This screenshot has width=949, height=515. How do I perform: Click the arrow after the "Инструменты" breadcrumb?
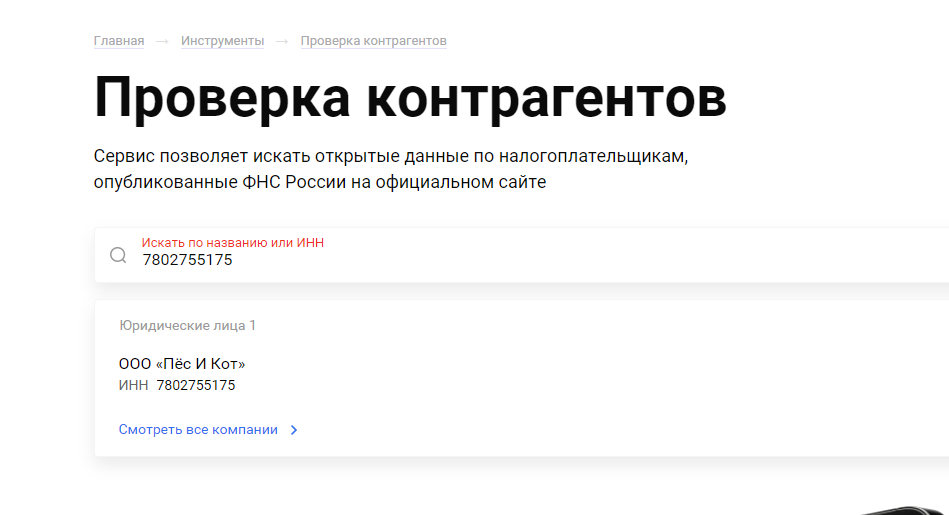tap(282, 41)
